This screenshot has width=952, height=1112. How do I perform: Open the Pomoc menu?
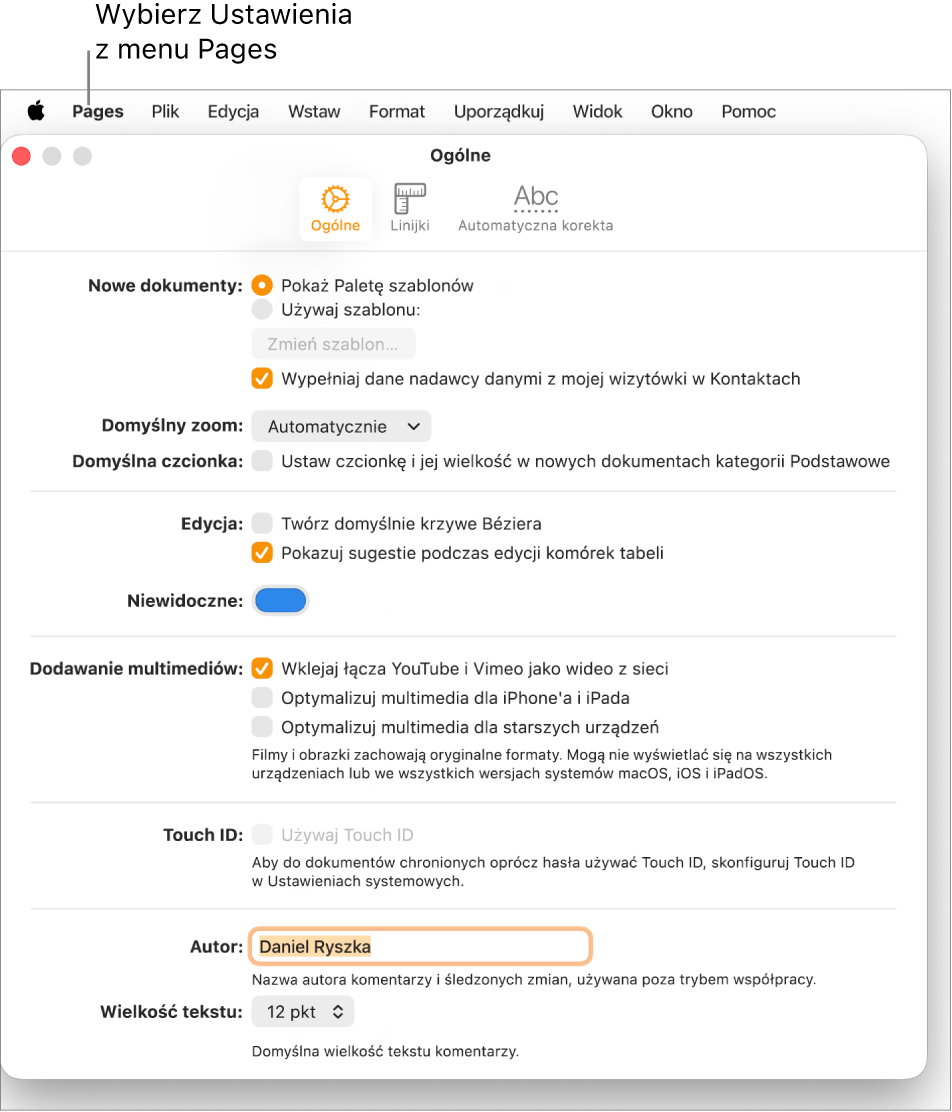(x=748, y=111)
